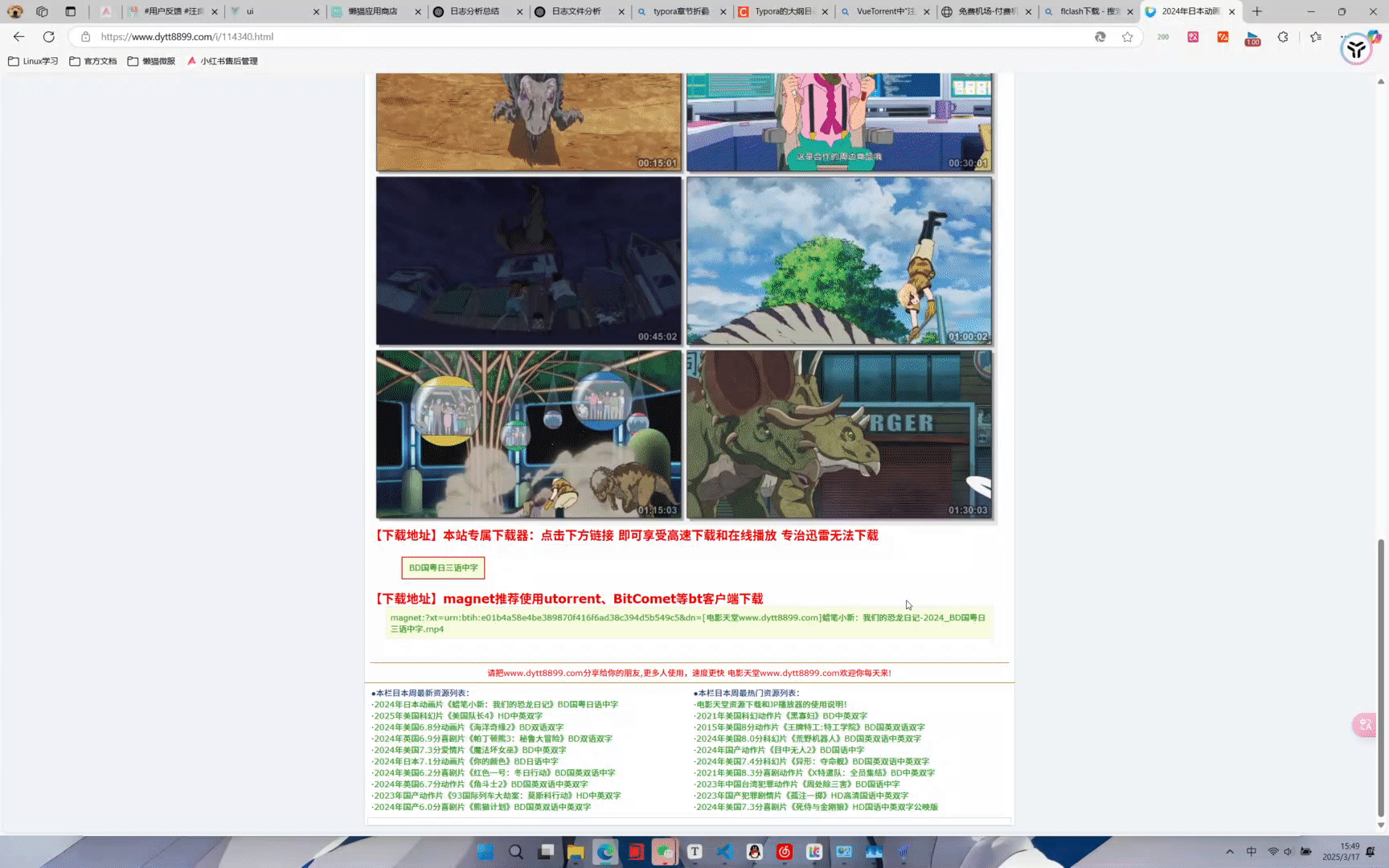1389x868 pixels.
Task: Close the 懒猫应用商店 tab
Action: tap(417, 12)
